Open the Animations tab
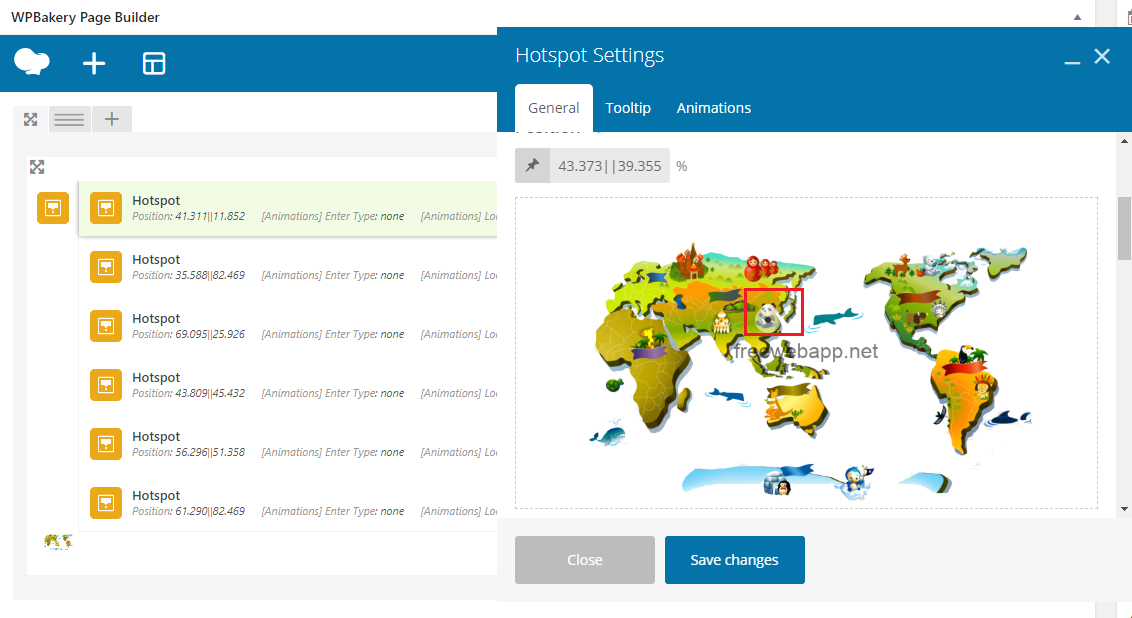 [714, 108]
